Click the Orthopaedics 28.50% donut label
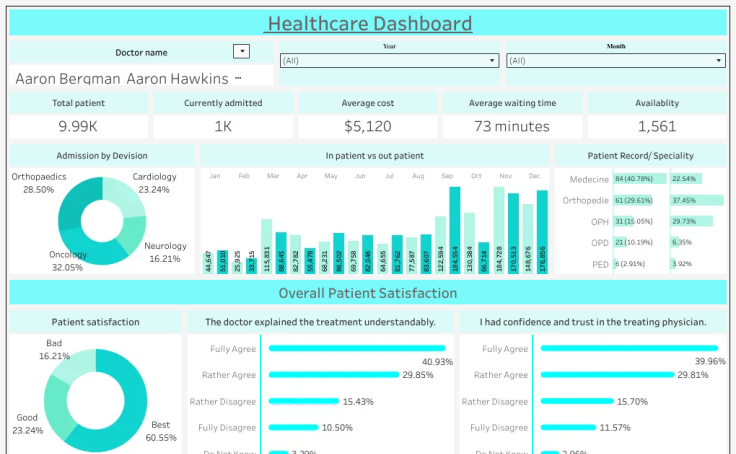This screenshot has height=454, width=736. pos(39,183)
